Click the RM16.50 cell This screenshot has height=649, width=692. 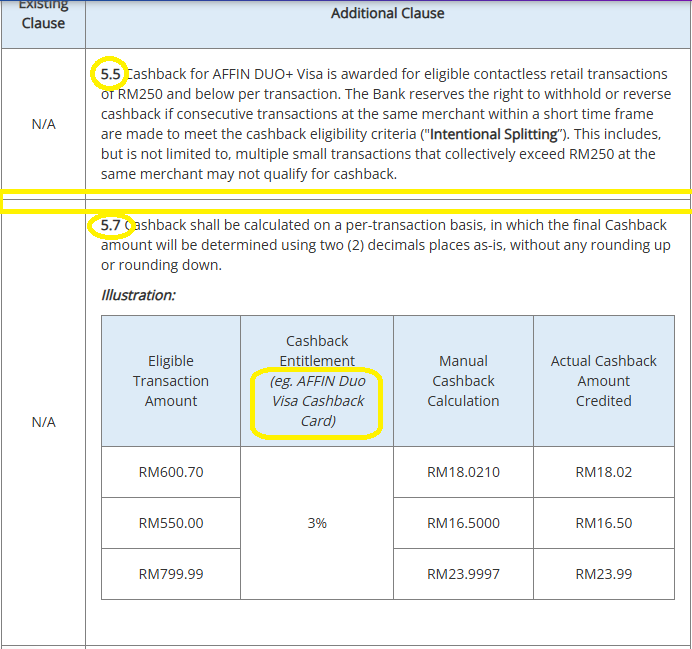pyautogui.click(x=604, y=523)
